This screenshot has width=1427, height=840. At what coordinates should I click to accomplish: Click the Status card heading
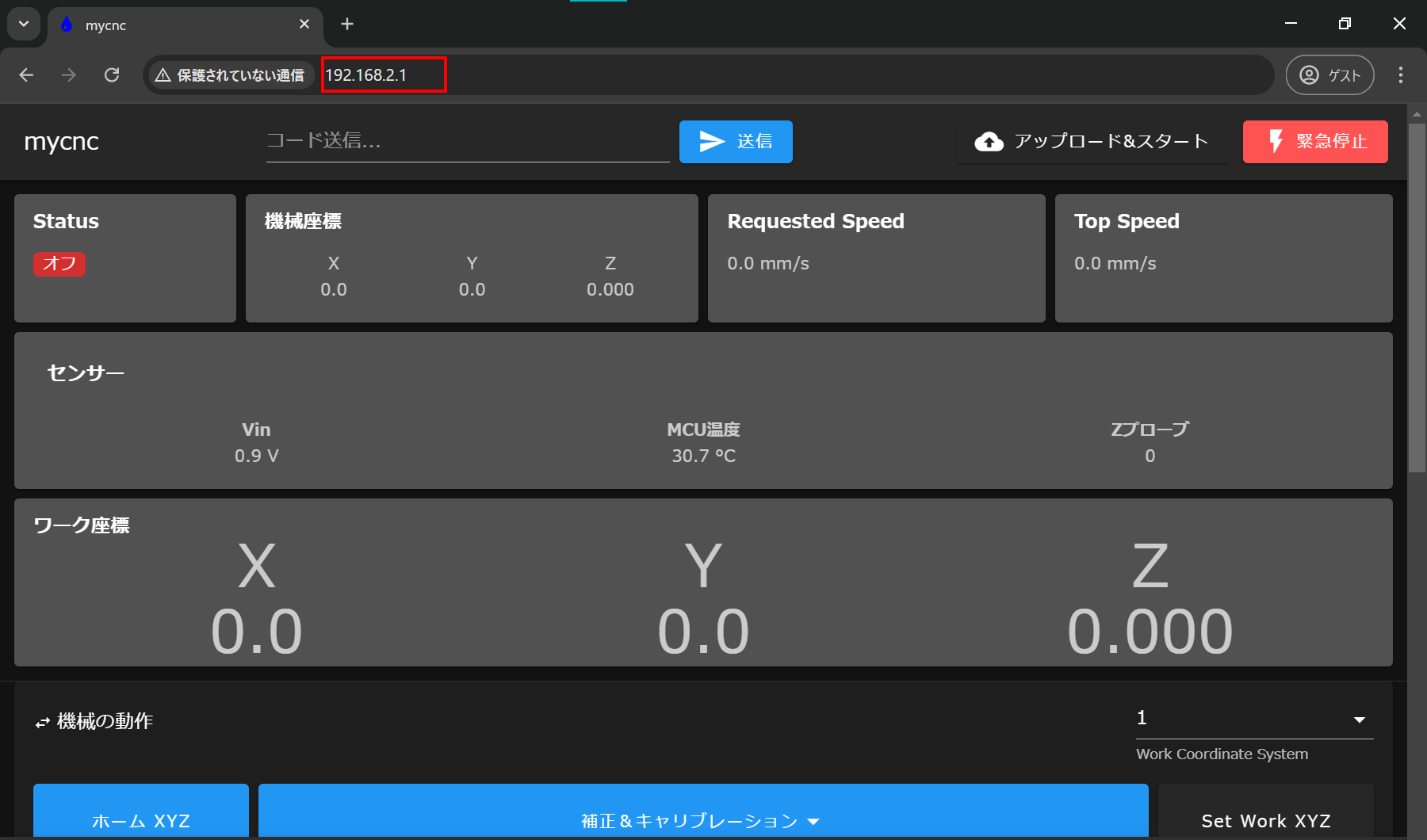[x=66, y=221]
